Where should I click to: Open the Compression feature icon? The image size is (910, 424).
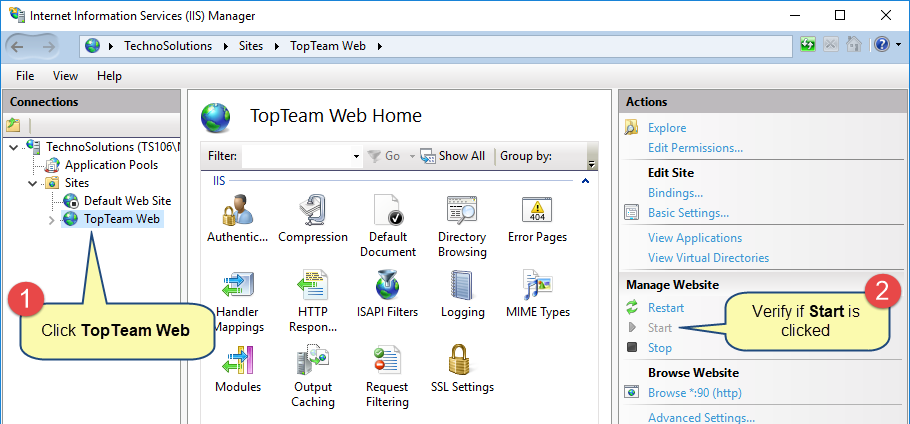[x=313, y=210]
